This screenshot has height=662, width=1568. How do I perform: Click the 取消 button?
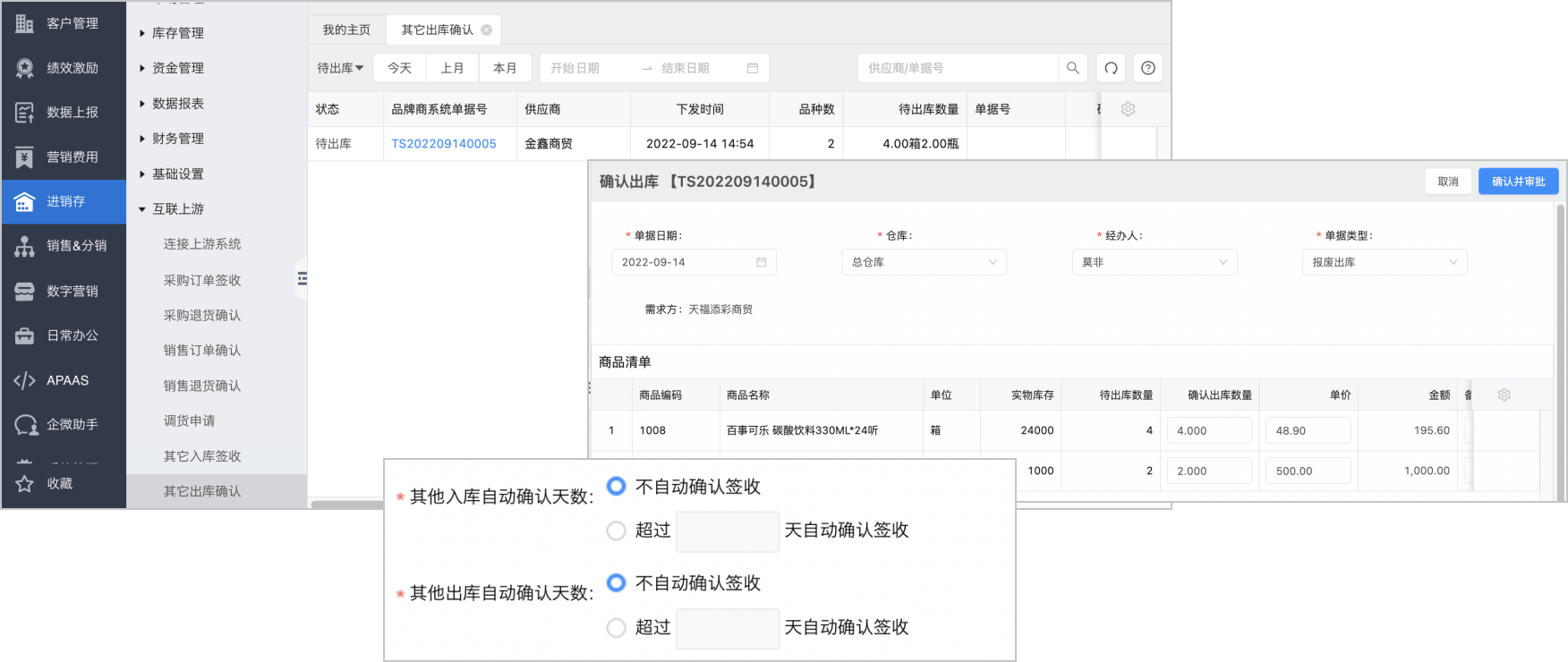pos(1448,182)
